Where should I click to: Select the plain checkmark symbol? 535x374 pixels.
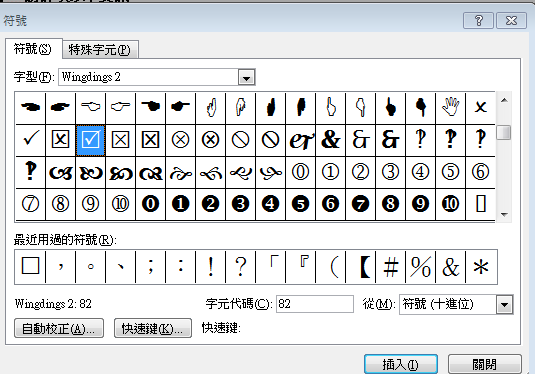tap(30, 140)
